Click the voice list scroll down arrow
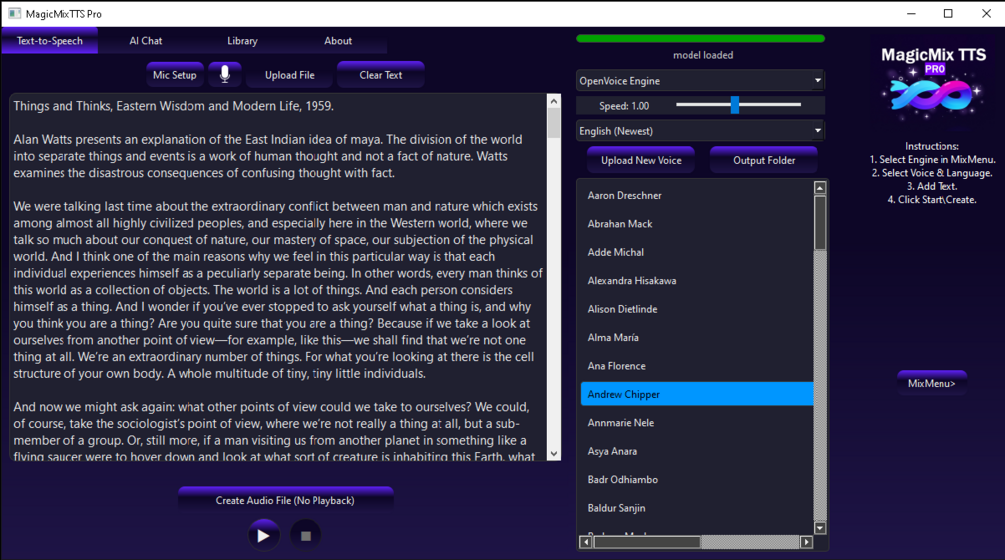This screenshot has height=560, width=1005. tap(820, 528)
